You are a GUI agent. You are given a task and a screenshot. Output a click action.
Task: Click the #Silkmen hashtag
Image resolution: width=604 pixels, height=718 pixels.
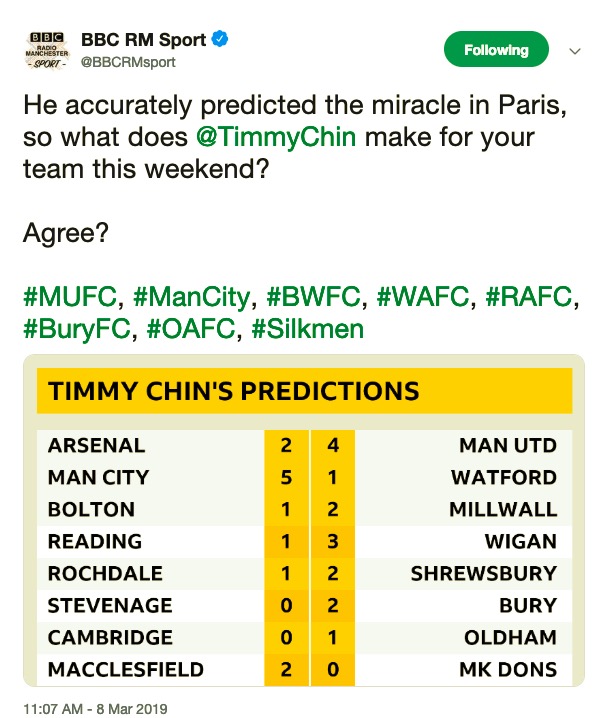pyautogui.click(x=309, y=329)
